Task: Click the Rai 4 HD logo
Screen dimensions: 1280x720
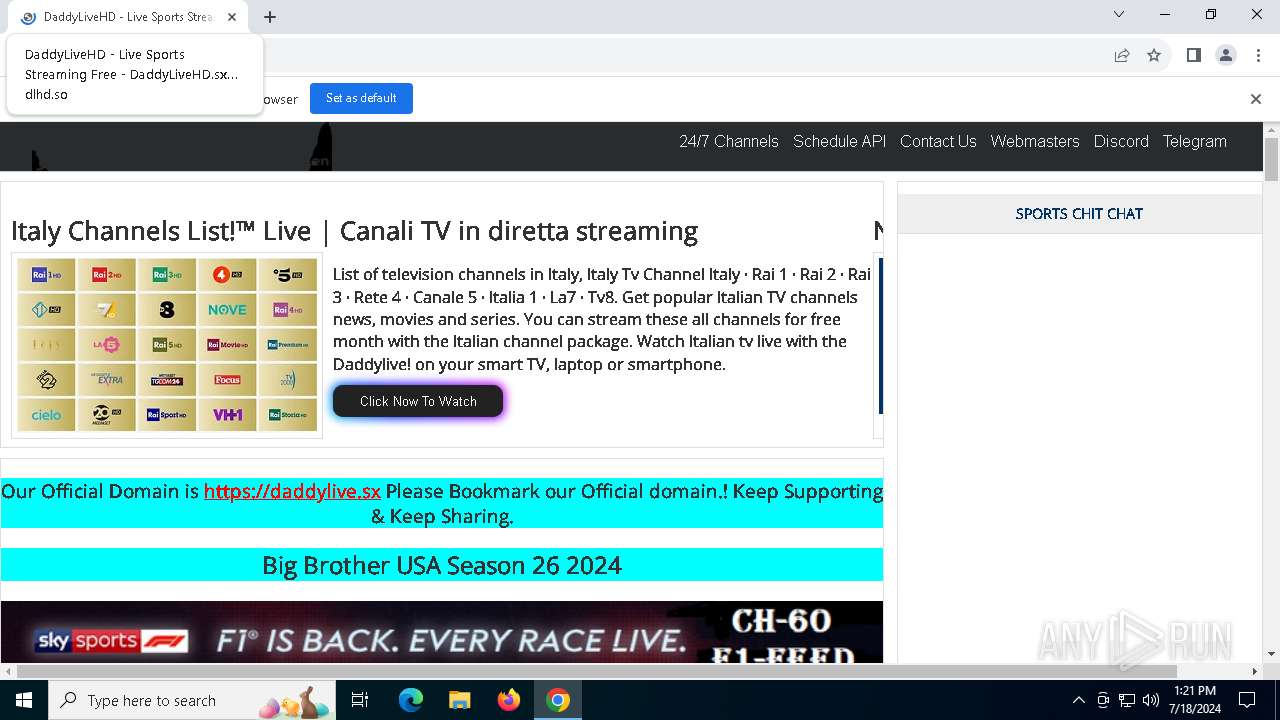Action: (x=287, y=310)
